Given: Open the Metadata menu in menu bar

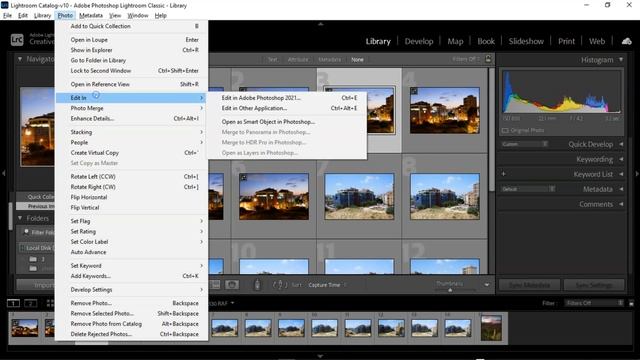Looking at the screenshot, I should point(91,16).
